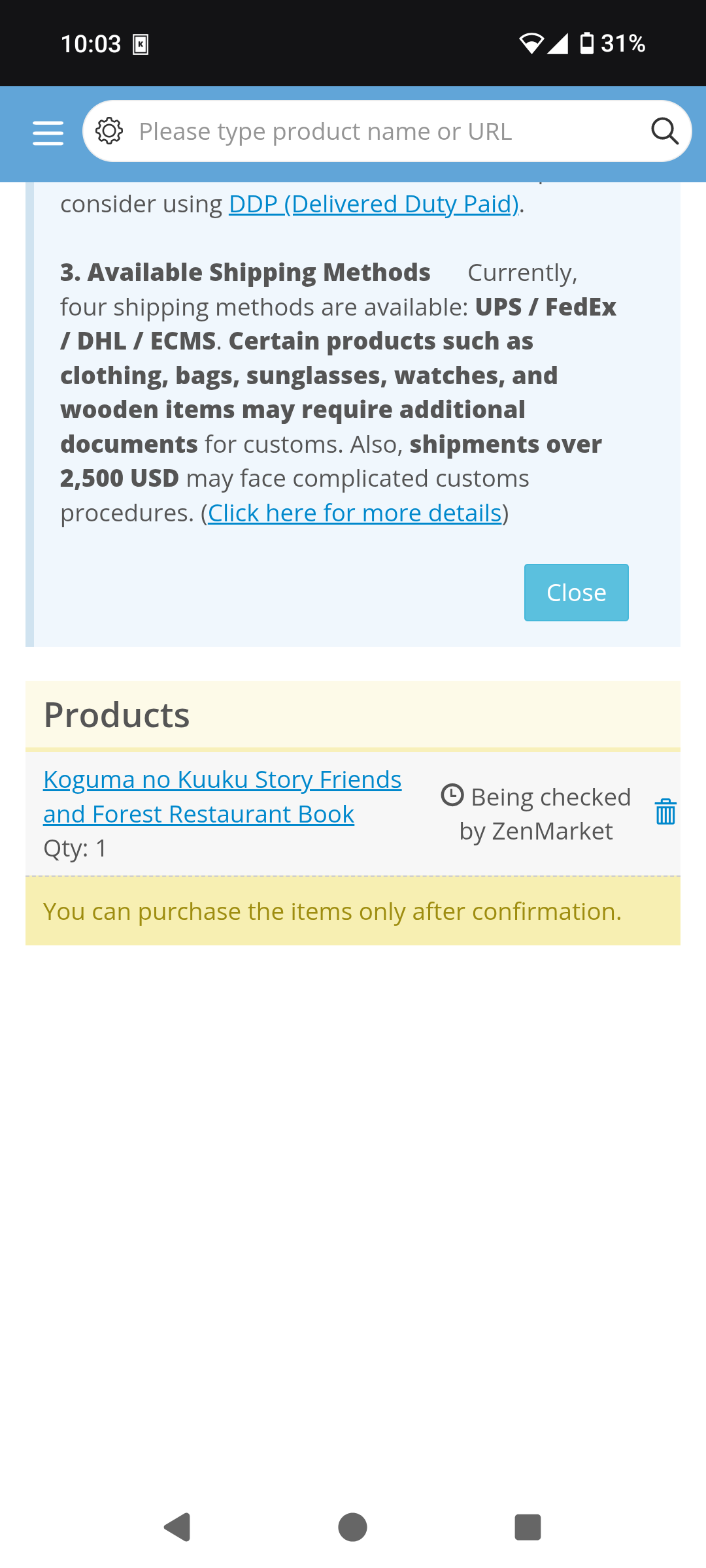The width and height of the screenshot is (706, 1568).
Task: Tap the battery indicator in status bar
Action: [587, 44]
